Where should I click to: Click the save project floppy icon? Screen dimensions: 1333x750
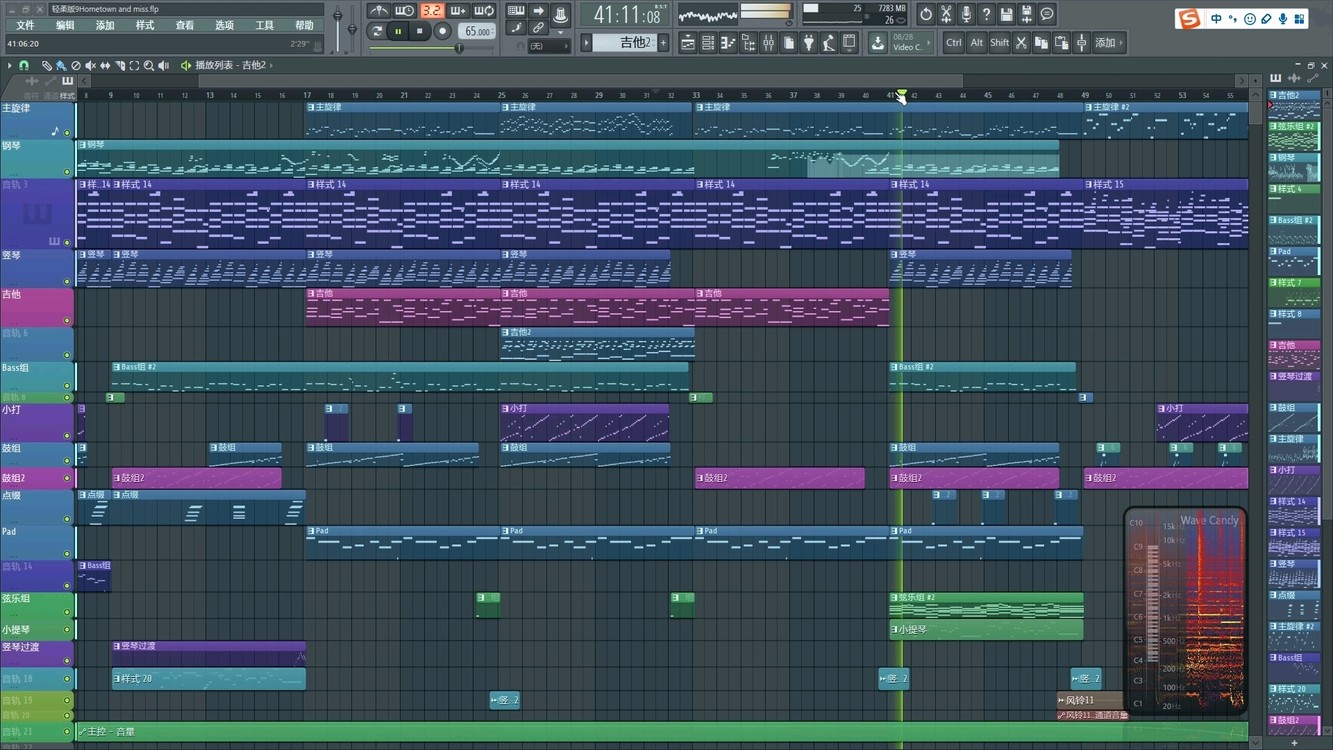point(1006,14)
